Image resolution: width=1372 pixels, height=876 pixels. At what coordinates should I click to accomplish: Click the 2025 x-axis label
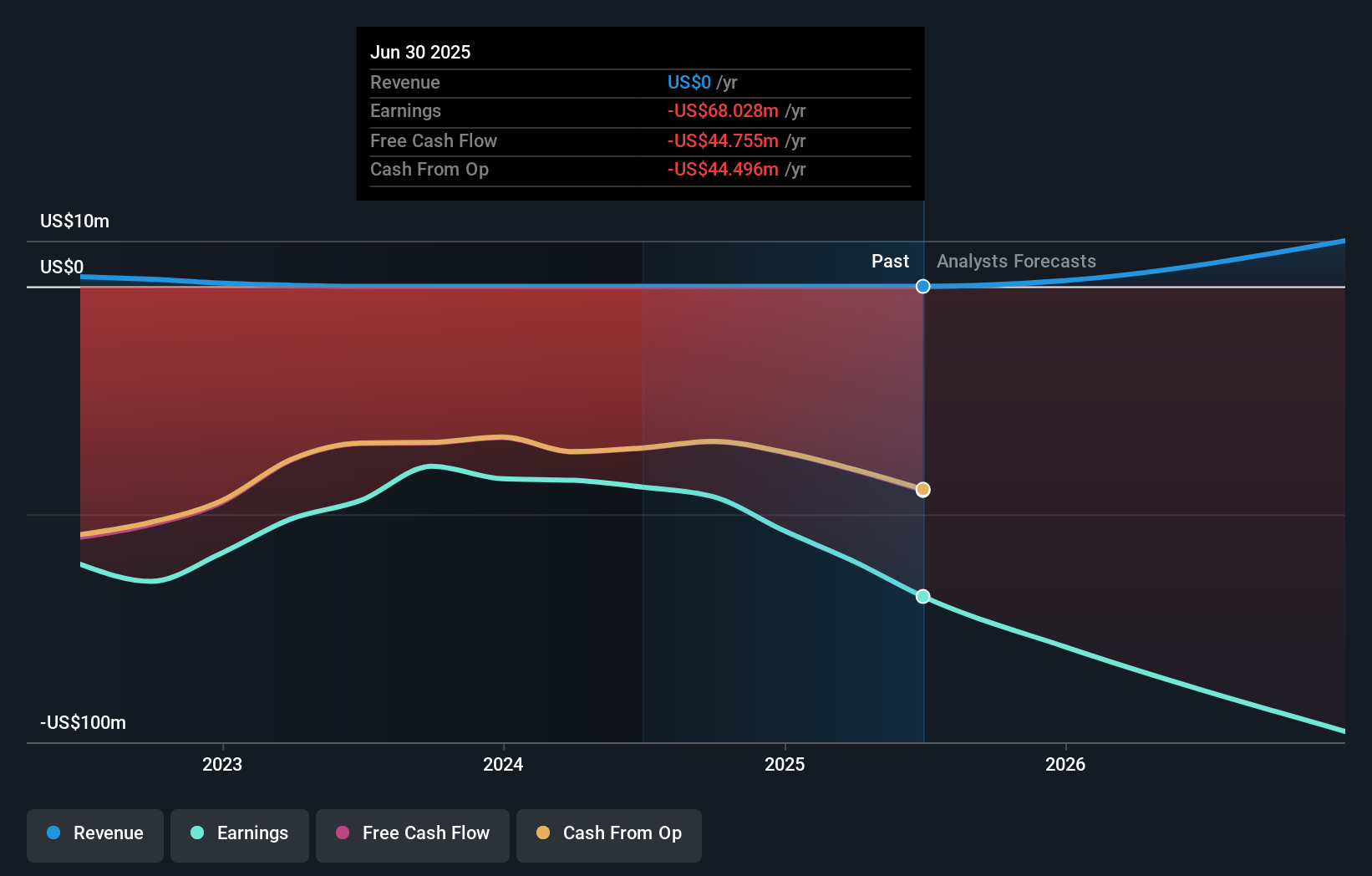click(x=785, y=765)
